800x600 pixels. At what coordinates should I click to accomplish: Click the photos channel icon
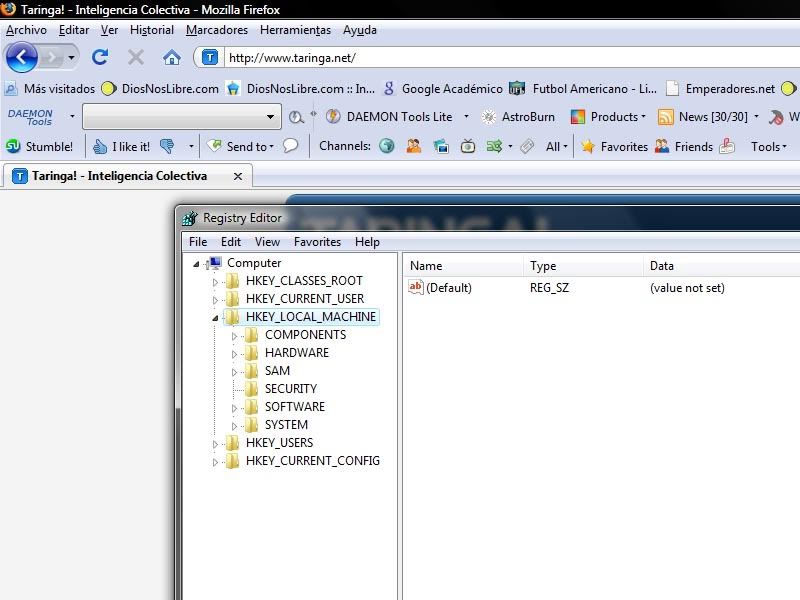pos(441,146)
